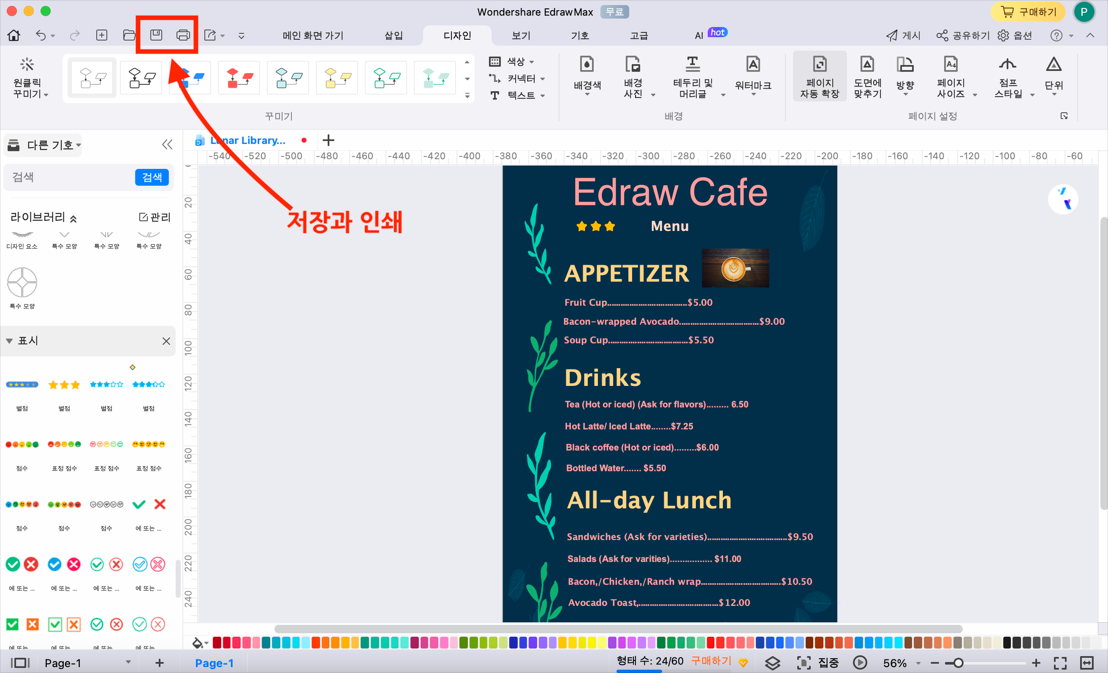
Task: Click the blue 검색 search button
Action: pos(152,177)
